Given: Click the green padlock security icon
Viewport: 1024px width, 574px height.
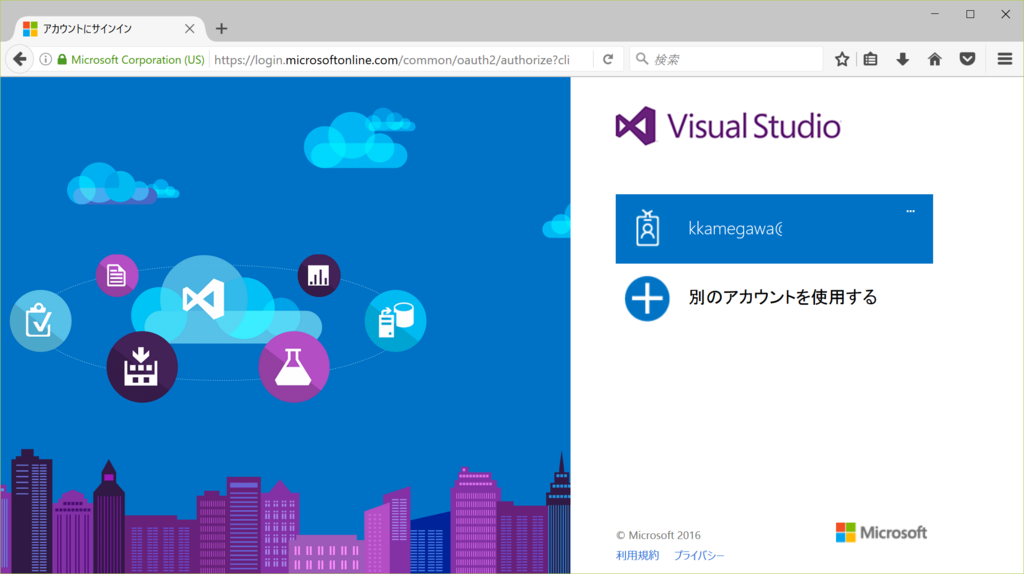Looking at the screenshot, I should click(x=62, y=59).
